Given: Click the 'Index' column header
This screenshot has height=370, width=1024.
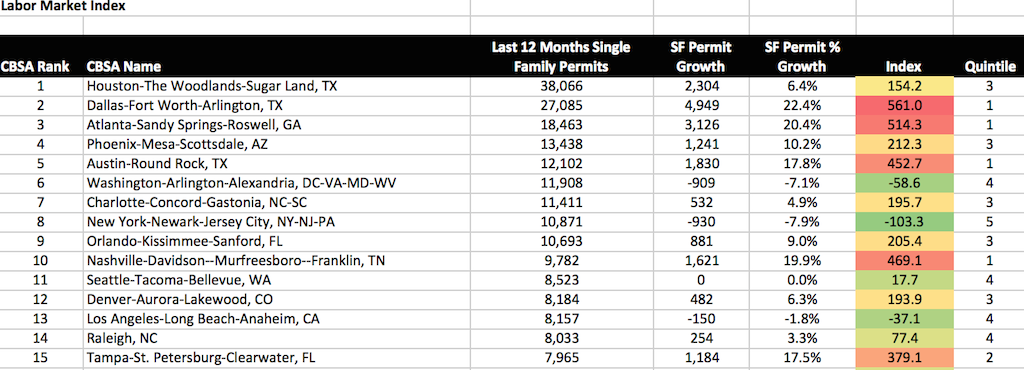Looking at the screenshot, I should click(x=904, y=67).
